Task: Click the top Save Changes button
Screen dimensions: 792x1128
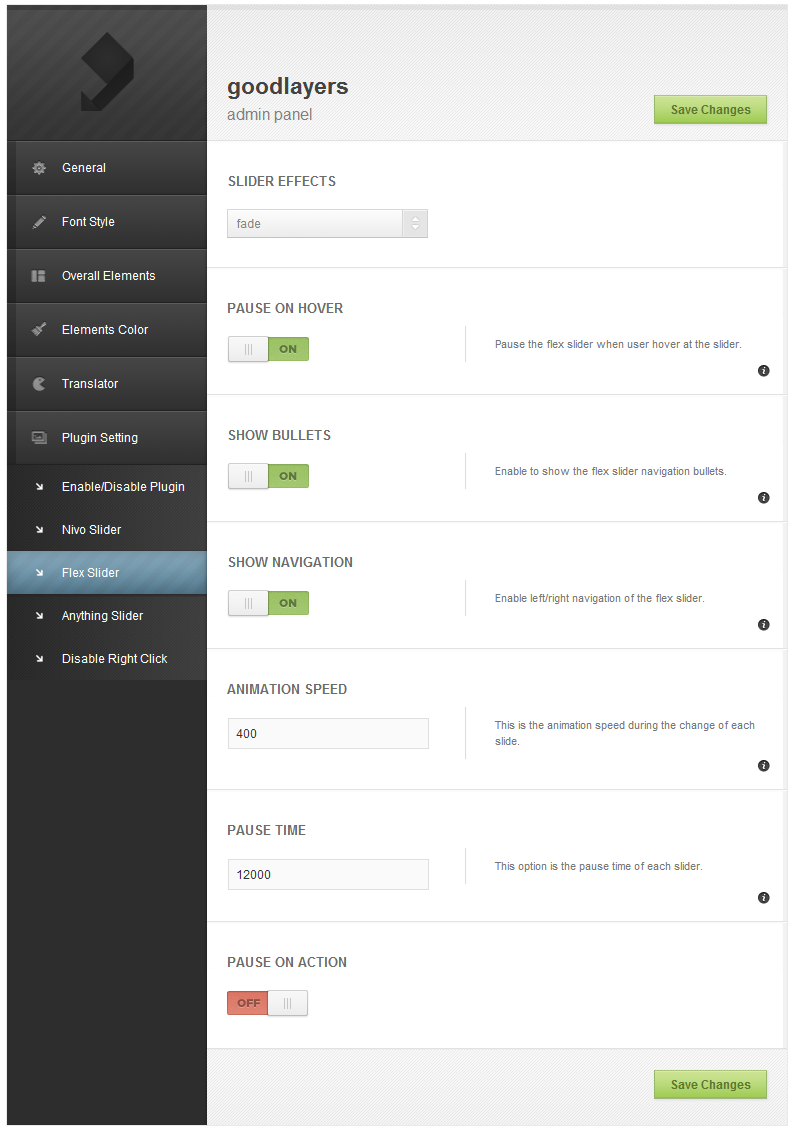Action: click(x=710, y=110)
